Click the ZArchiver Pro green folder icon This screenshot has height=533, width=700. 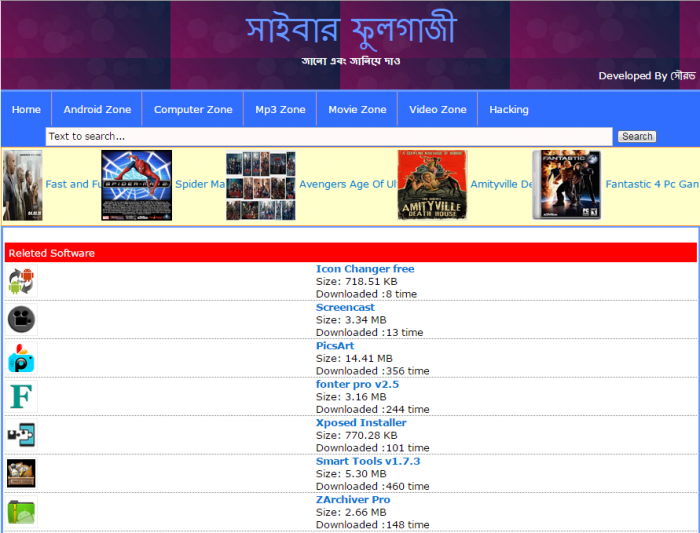tap(21, 512)
